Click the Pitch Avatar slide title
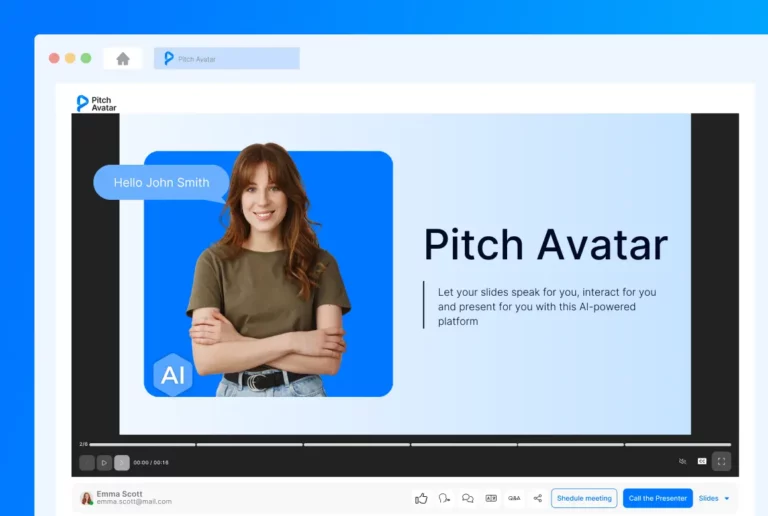The height and width of the screenshot is (516, 768). (x=546, y=244)
